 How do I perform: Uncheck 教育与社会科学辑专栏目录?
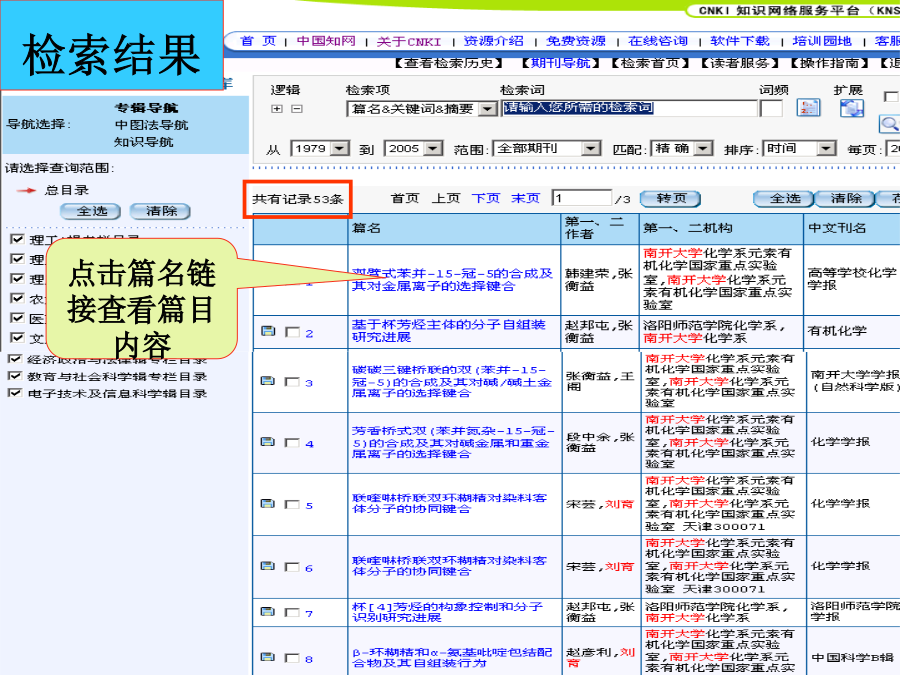click(x=15, y=376)
